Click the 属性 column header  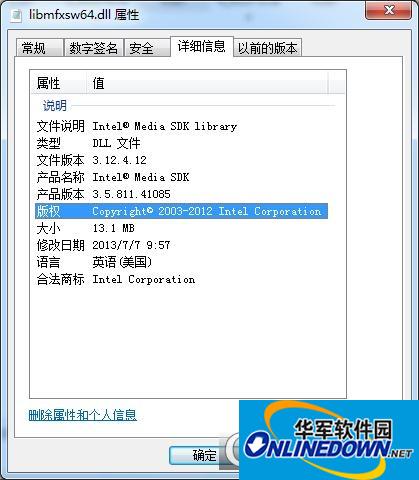[59, 83]
